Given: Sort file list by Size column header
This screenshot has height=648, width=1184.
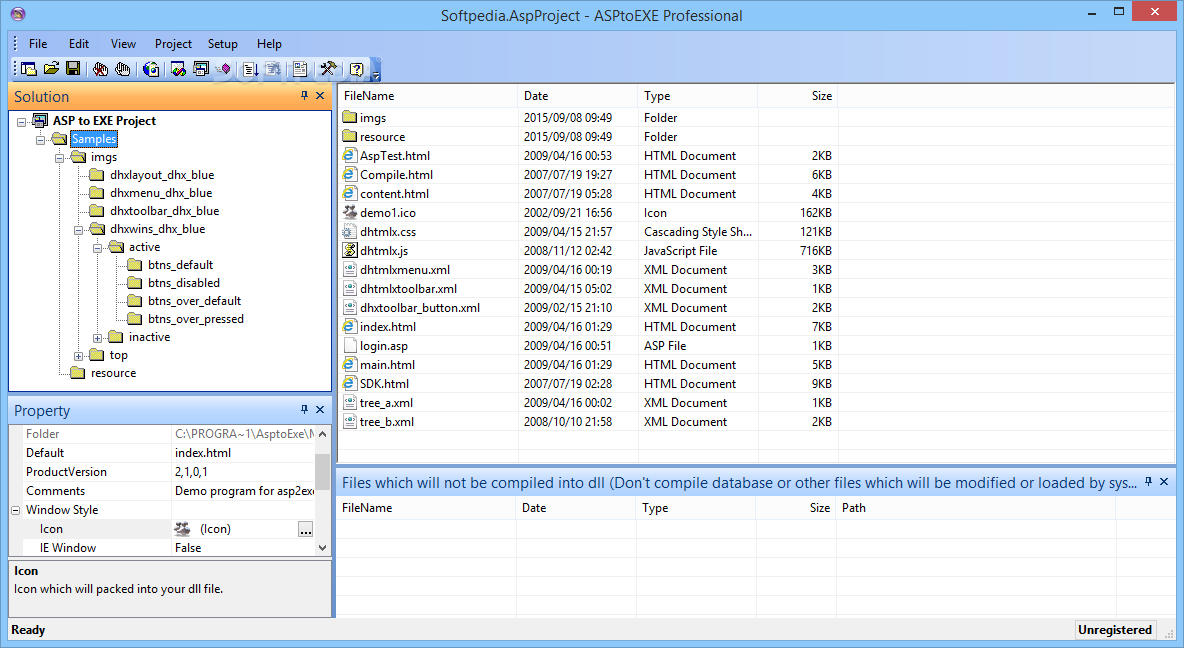Looking at the screenshot, I should point(797,96).
